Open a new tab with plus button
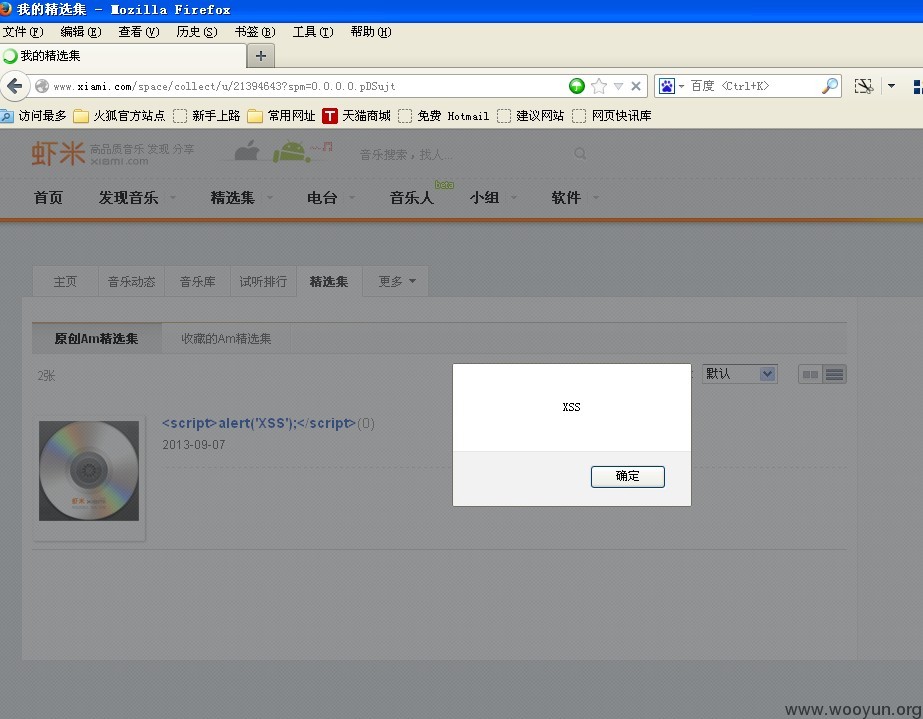Image resolution: width=923 pixels, height=719 pixels. click(x=261, y=56)
